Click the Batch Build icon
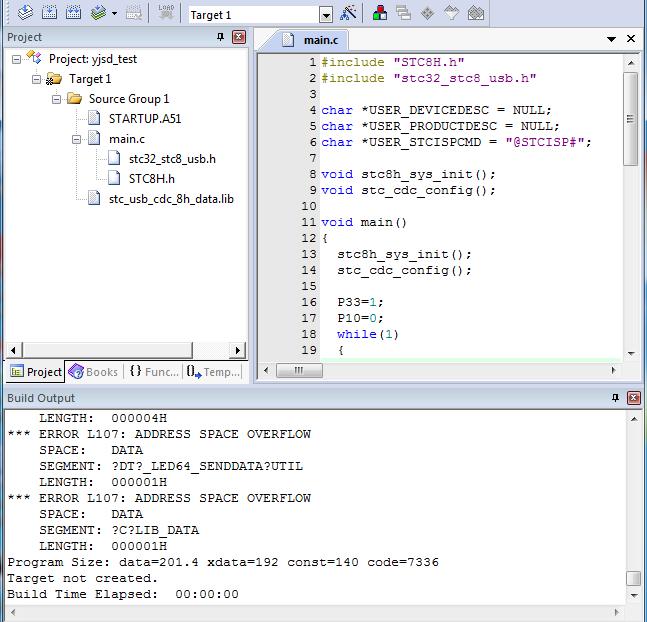Image resolution: width=647 pixels, height=622 pixels. pyautogui.click(x=98, y=13)
